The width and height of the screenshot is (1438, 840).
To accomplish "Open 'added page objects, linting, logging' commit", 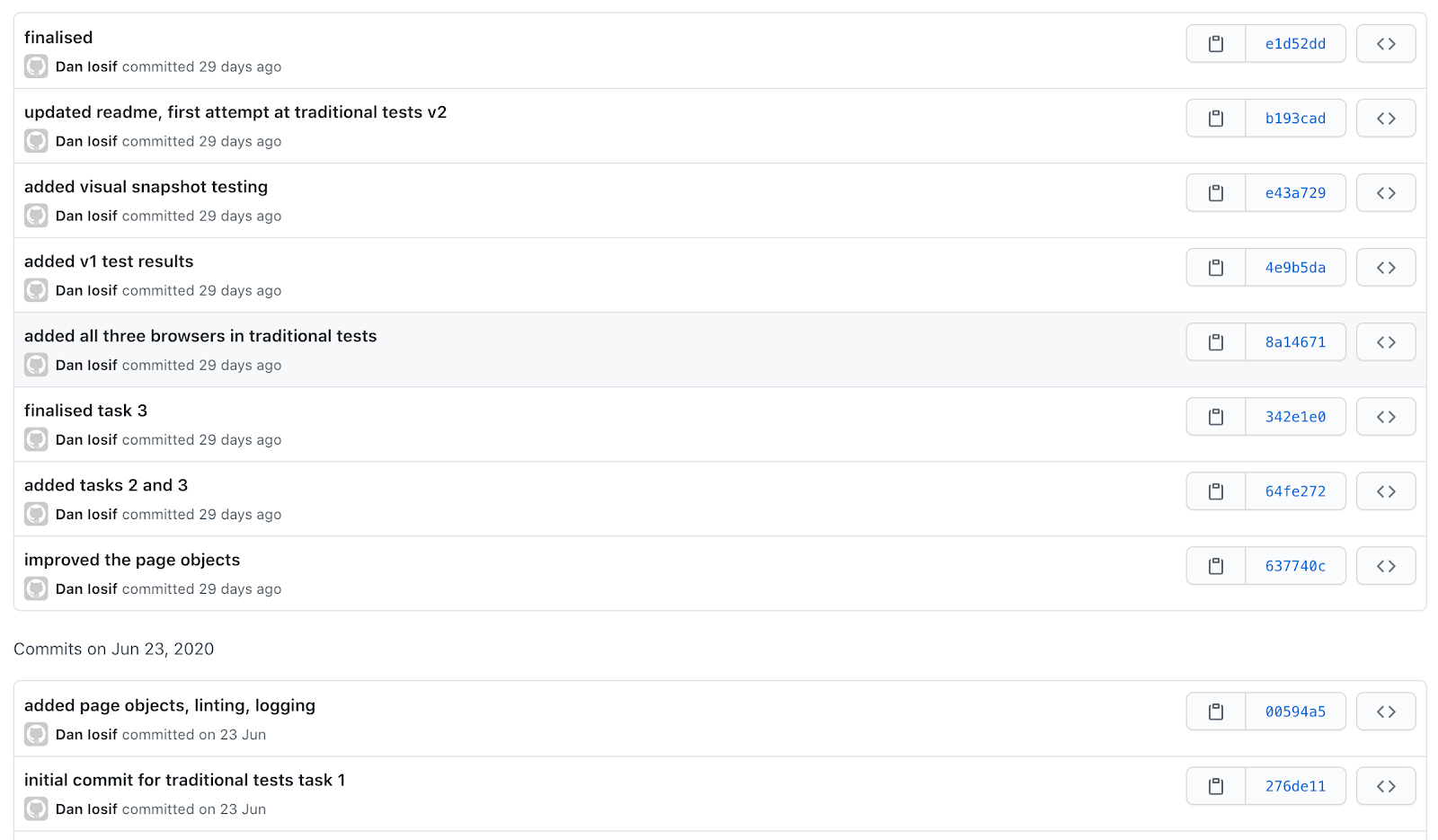I will [x=169, y=705].
